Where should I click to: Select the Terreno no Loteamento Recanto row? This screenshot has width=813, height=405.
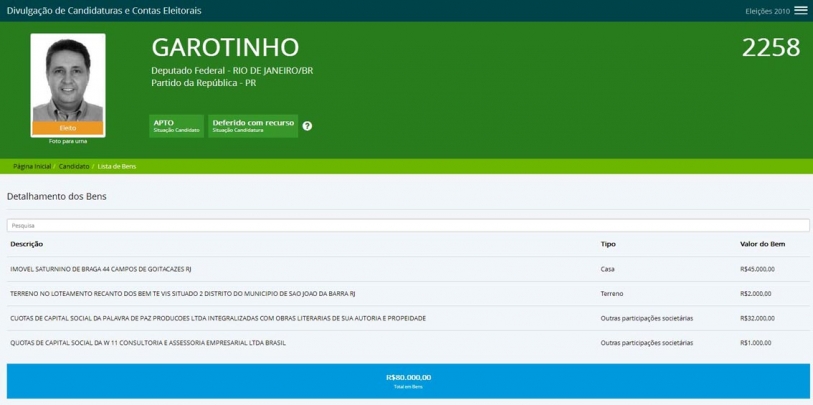(x=182, y=293)
